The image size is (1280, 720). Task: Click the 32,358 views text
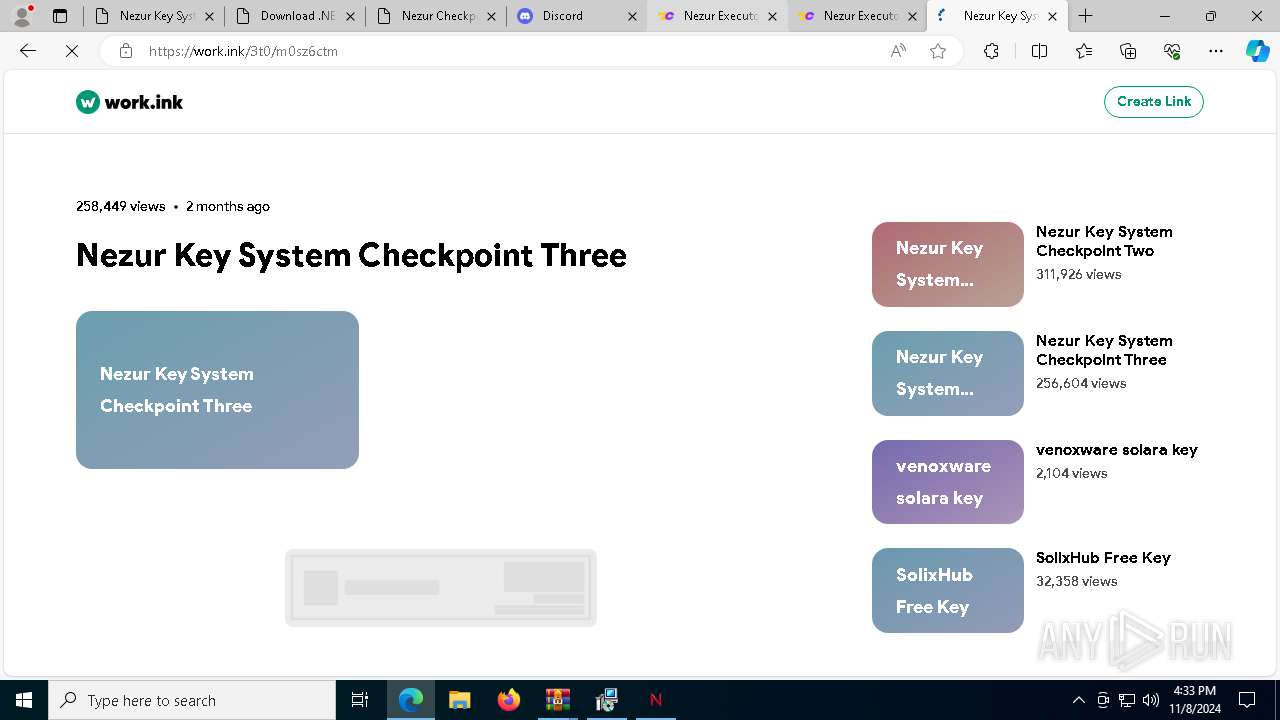tap(1077, 581)
